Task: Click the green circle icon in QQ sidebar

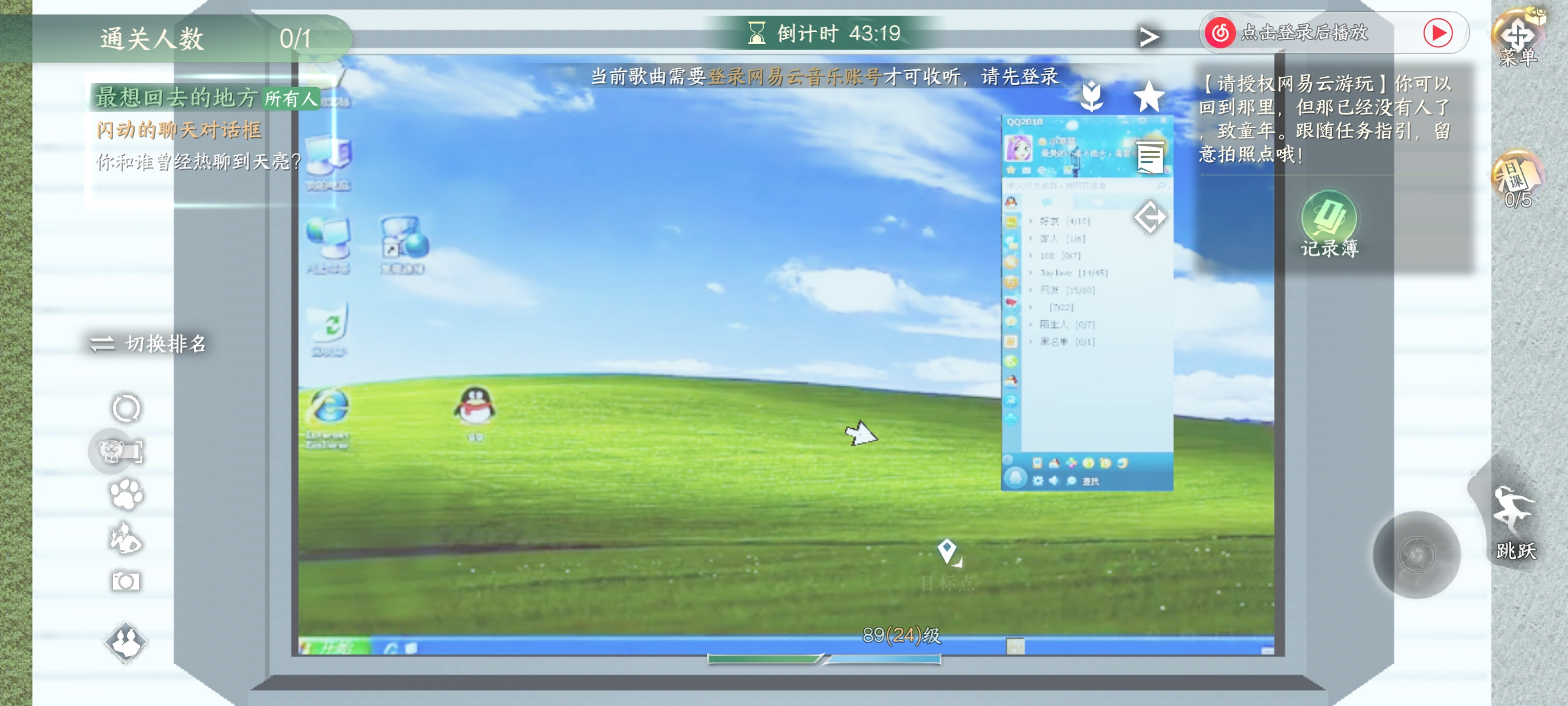Action: click(1011, 361)
